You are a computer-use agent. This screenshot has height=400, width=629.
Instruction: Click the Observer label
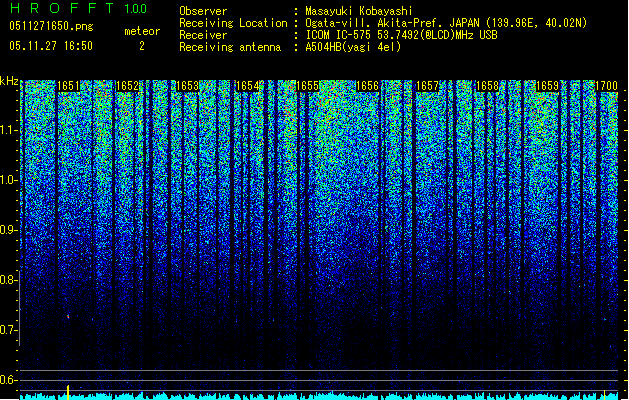coord(203,11)
